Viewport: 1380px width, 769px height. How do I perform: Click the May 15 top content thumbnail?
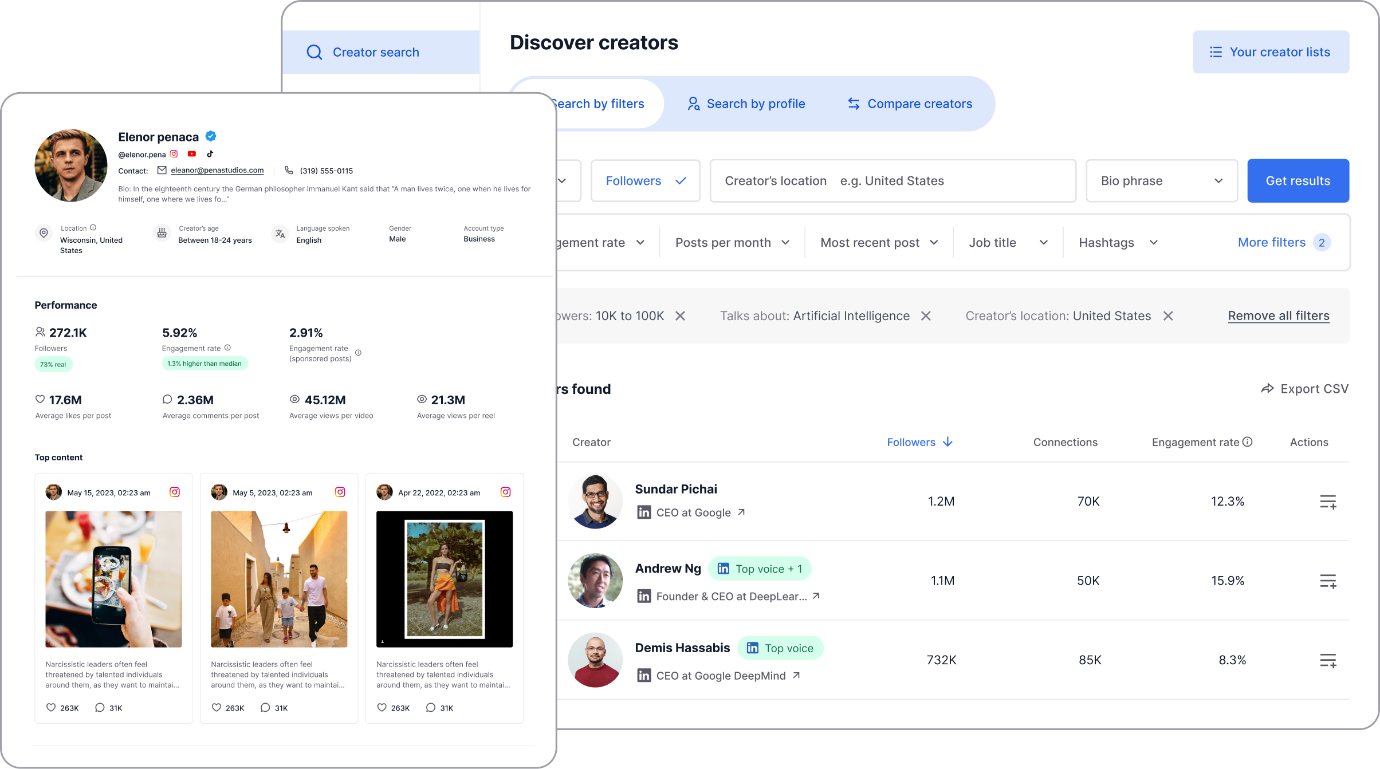[113, 578]
